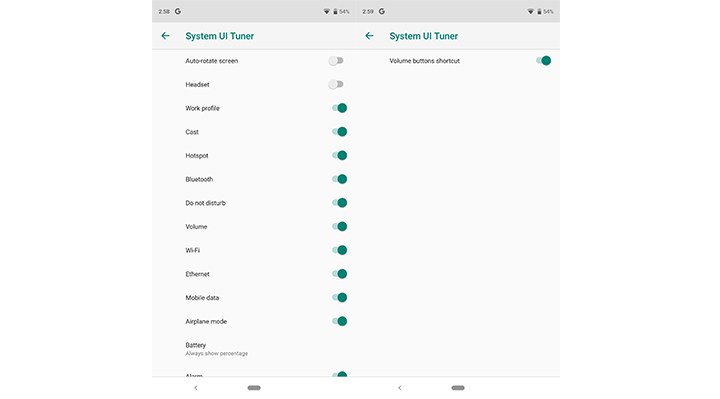The image size is (720, 399).
Task: Tap the Airplane mode label
Action: pos(206,321)
